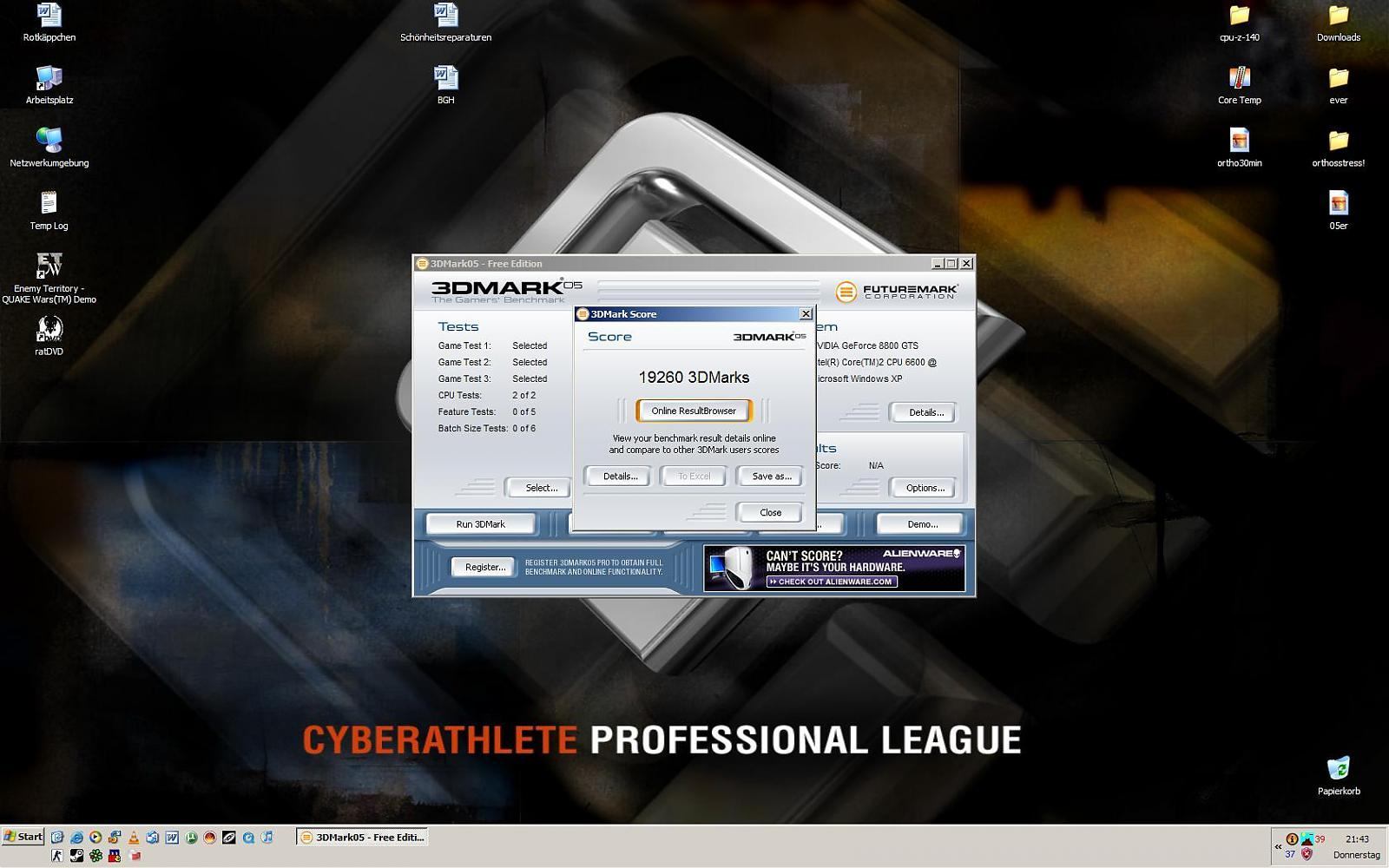Launch Windows Media Player from quick launch
Image resolution: width=1389 pixels, height=868 pixels.
tap(95, 838)
